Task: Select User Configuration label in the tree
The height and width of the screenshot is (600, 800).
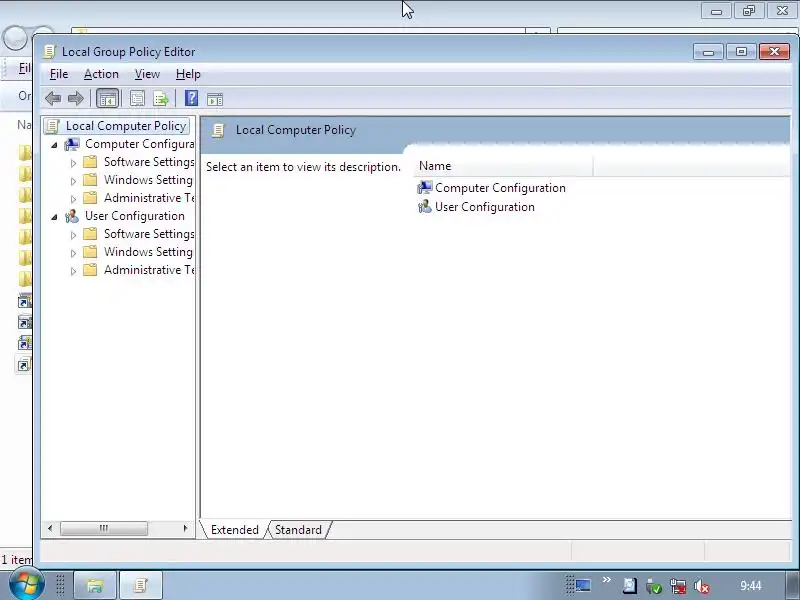Action: (135, 216)
